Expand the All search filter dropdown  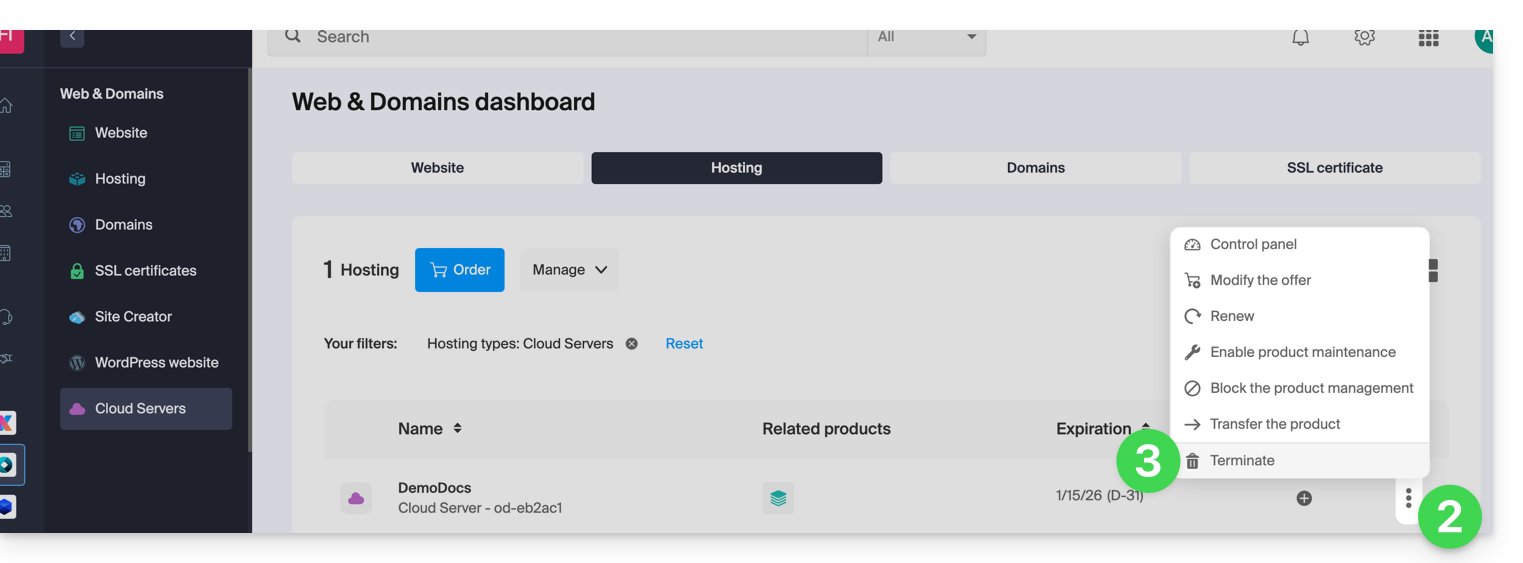click(x=926, y=38)
